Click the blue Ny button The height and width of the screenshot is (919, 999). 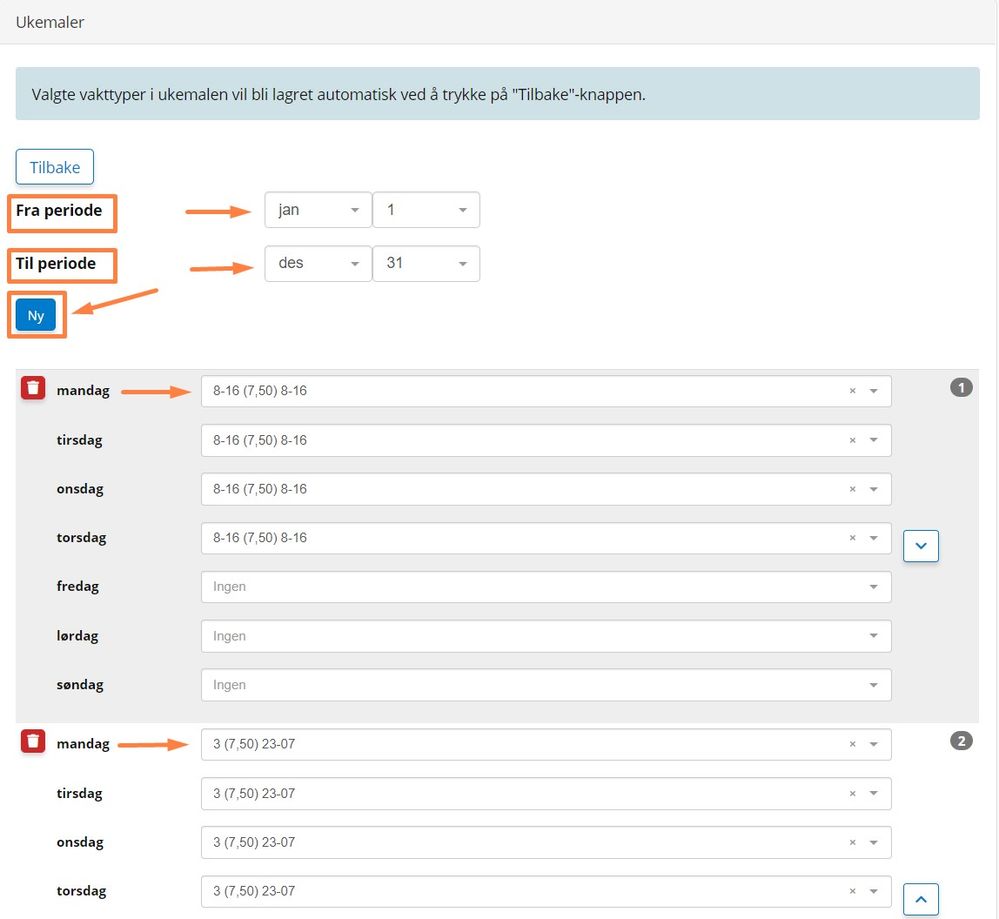(x=36, y=315)
